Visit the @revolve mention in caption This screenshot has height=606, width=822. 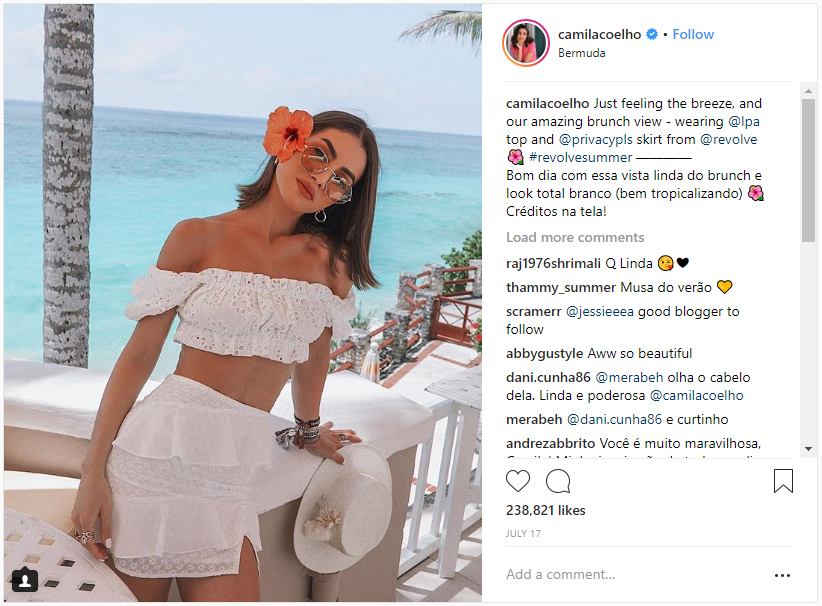(729, 139)
